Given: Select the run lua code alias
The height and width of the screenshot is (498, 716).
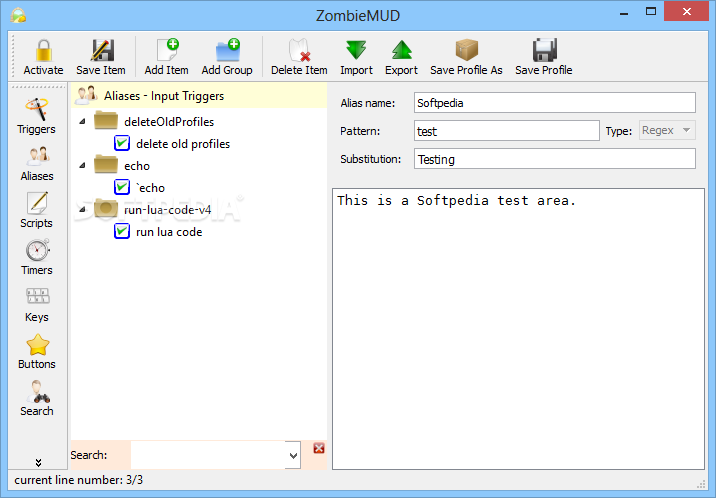Looking at the screenshot, I should tap(169, 232).
